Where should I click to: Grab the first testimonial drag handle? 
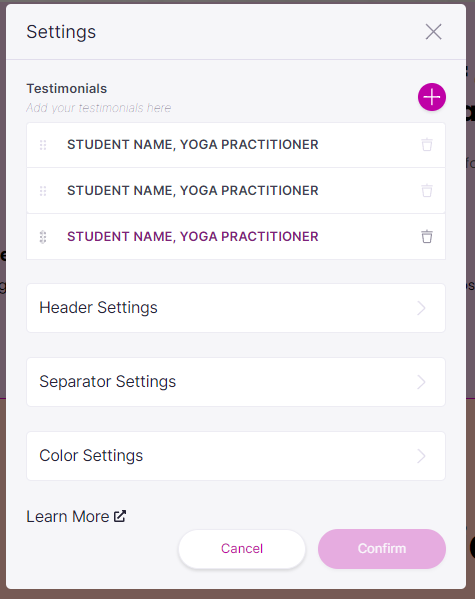click(43, 145)
